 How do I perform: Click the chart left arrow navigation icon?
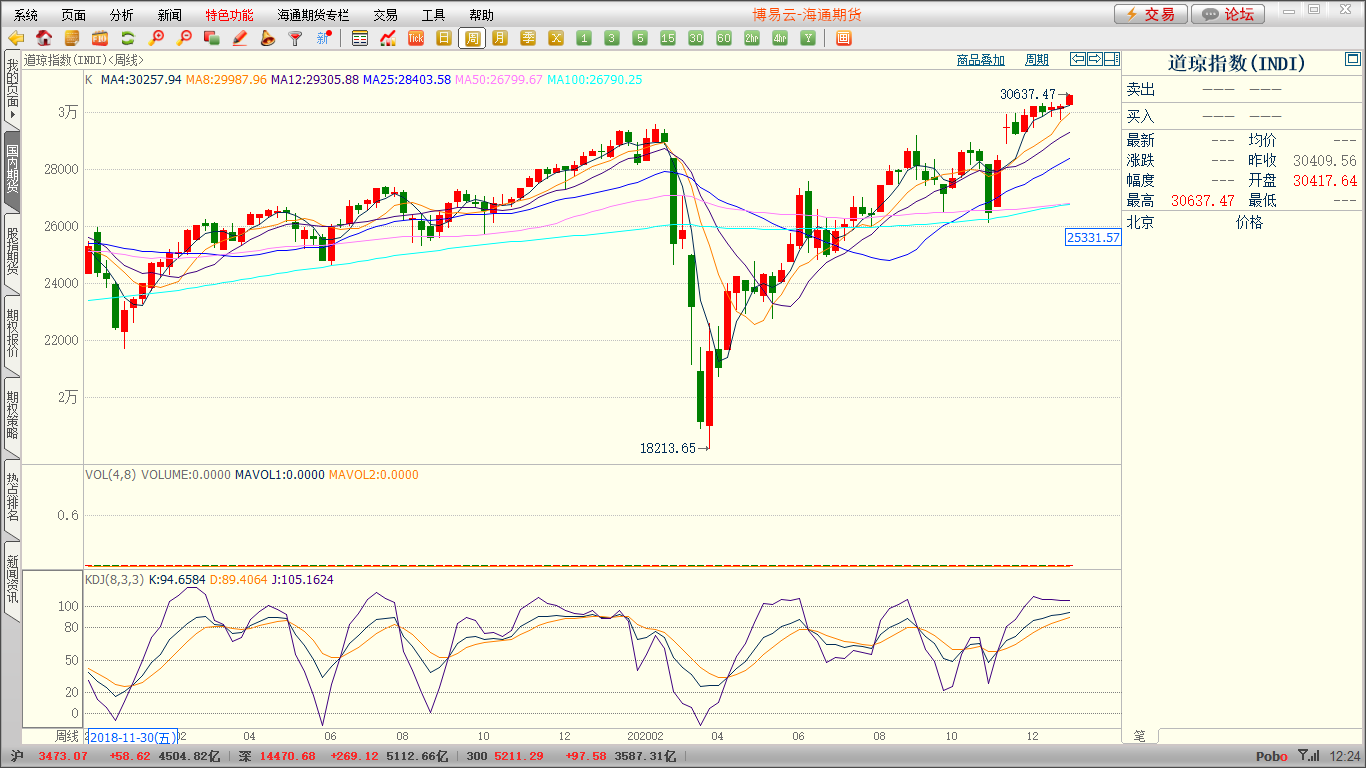click(1077, 59)
